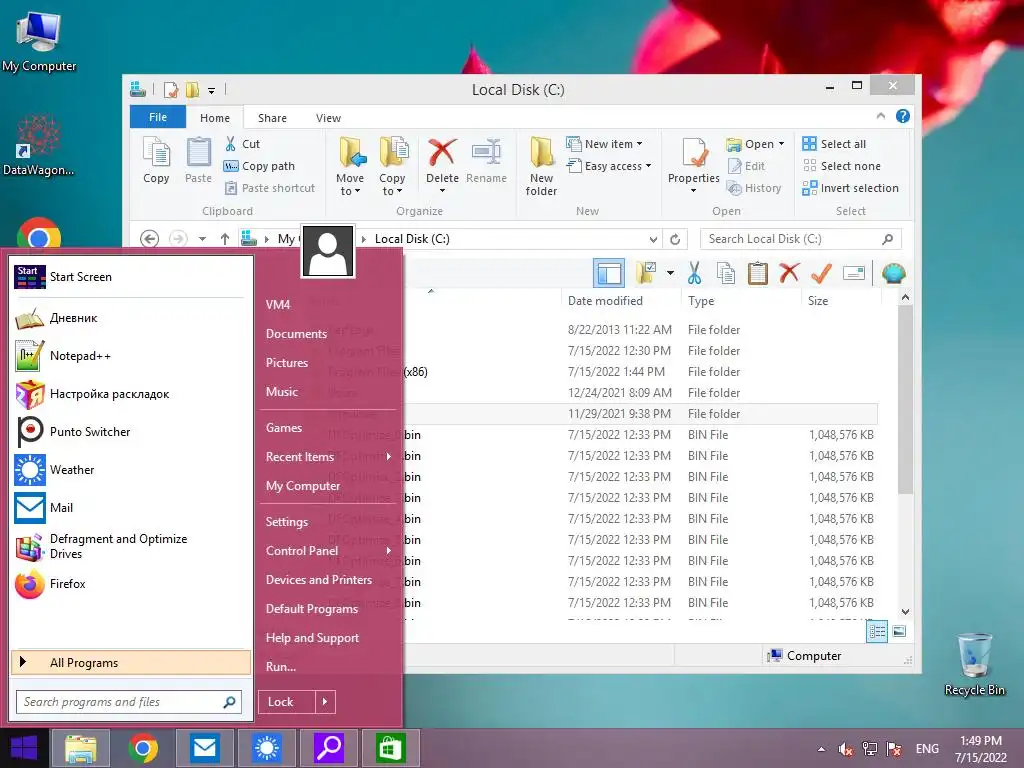Image resolution: width=1024 pixels, height=768 pixels.
Task: Click the Refresh button beside address bar
Action: pyautogui.click(x=675, y=239)
